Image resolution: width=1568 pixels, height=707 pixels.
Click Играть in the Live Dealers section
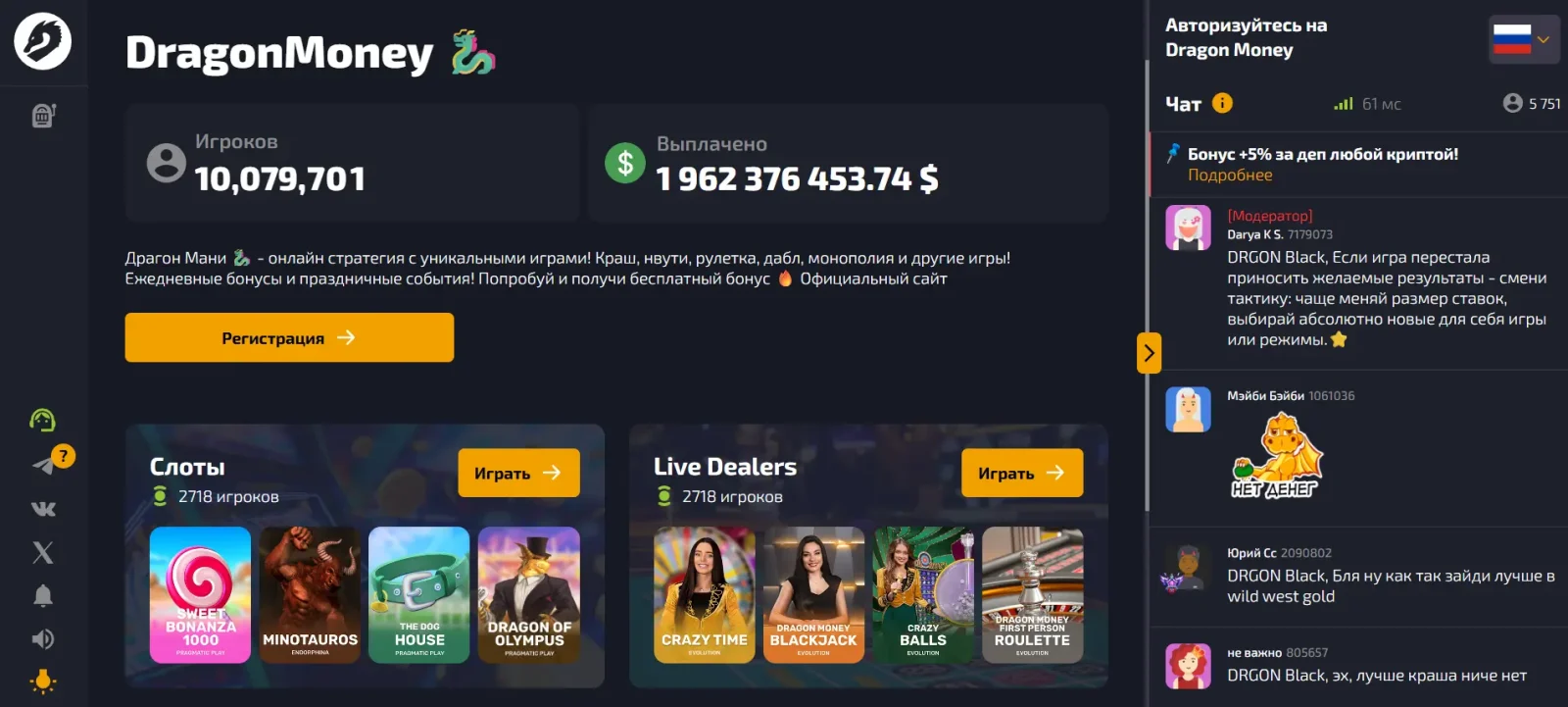coord(1022,473)
